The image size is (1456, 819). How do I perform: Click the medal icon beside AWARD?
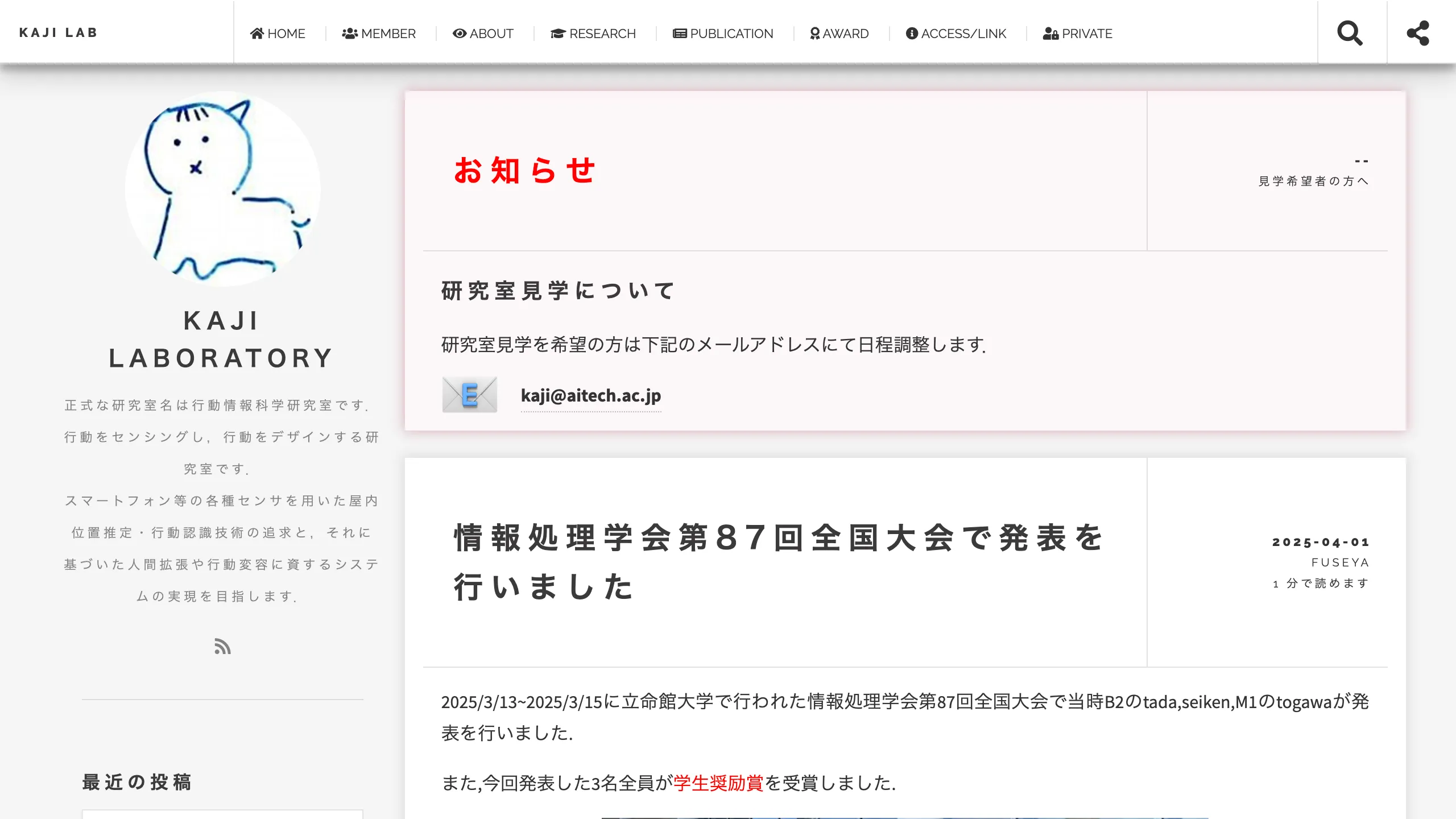click(x=814, y=33)
